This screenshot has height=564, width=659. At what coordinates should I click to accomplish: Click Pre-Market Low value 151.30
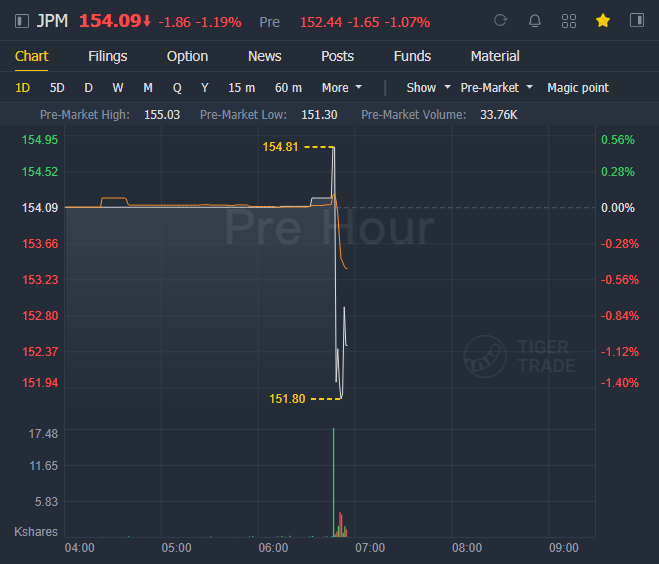319,115
